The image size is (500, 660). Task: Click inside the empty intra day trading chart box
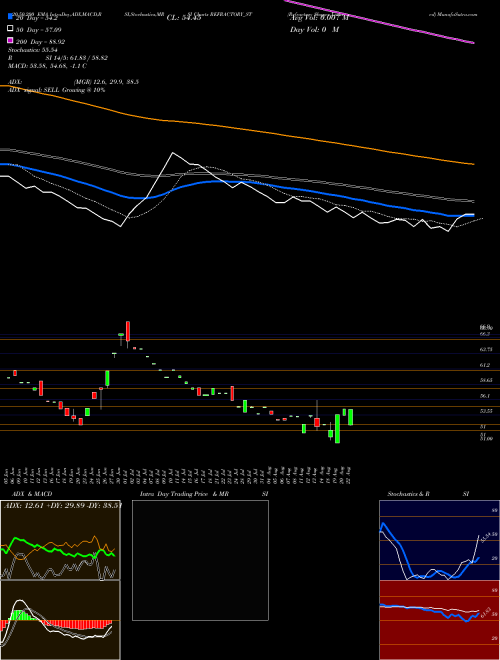tap(200, 560)
